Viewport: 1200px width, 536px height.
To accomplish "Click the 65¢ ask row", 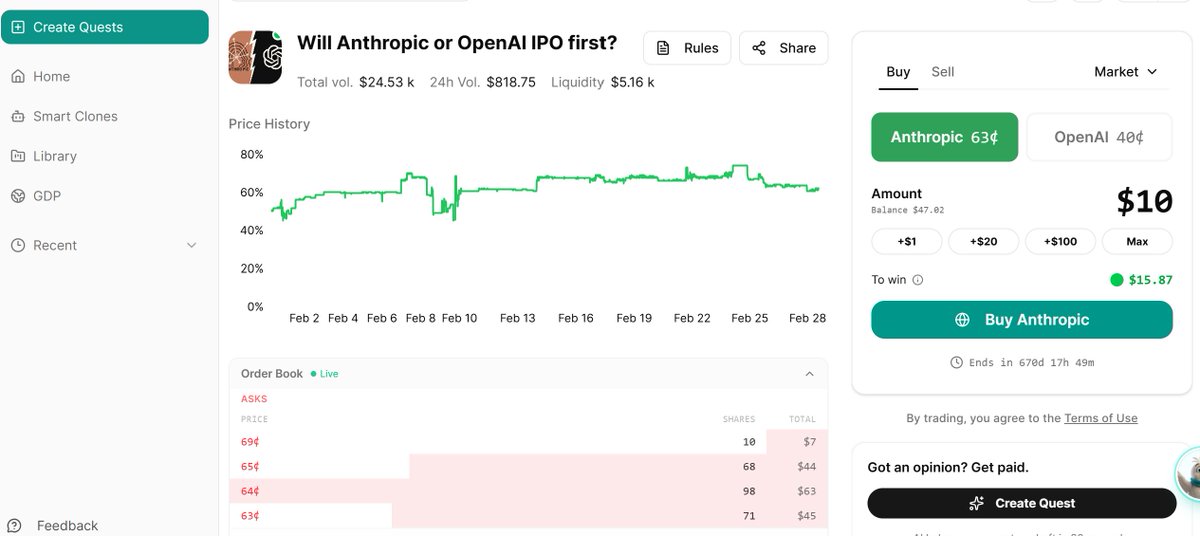I will click(x=528, y=466).
